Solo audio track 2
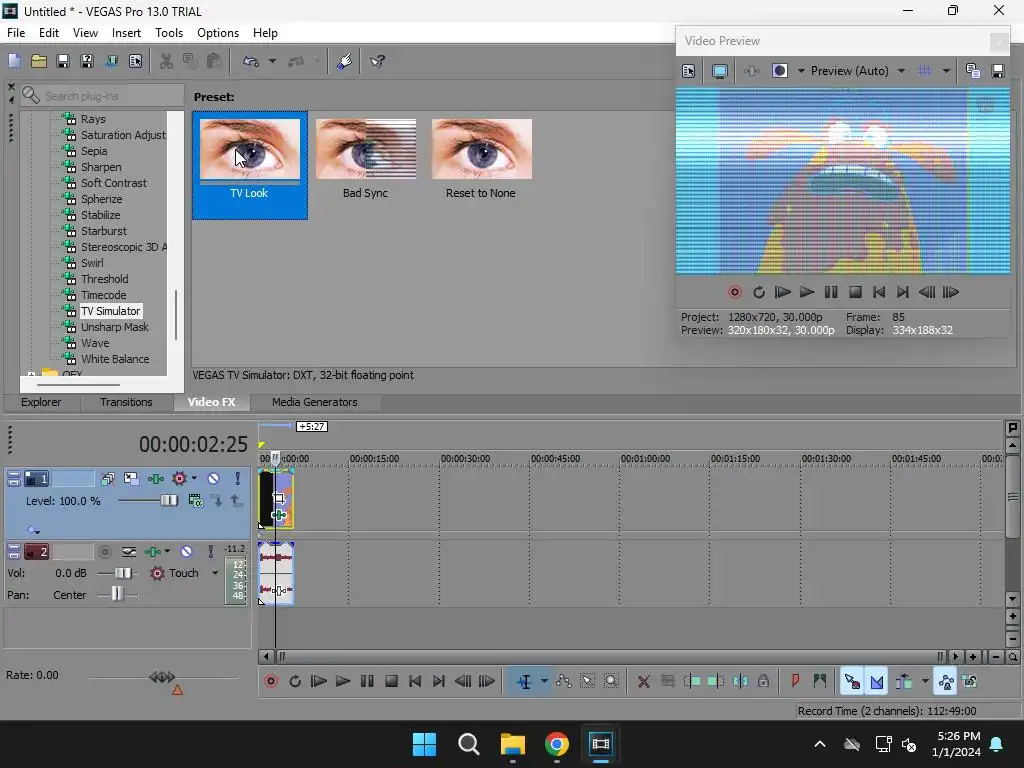1024x768 pixels. click(x=210, y=552)
